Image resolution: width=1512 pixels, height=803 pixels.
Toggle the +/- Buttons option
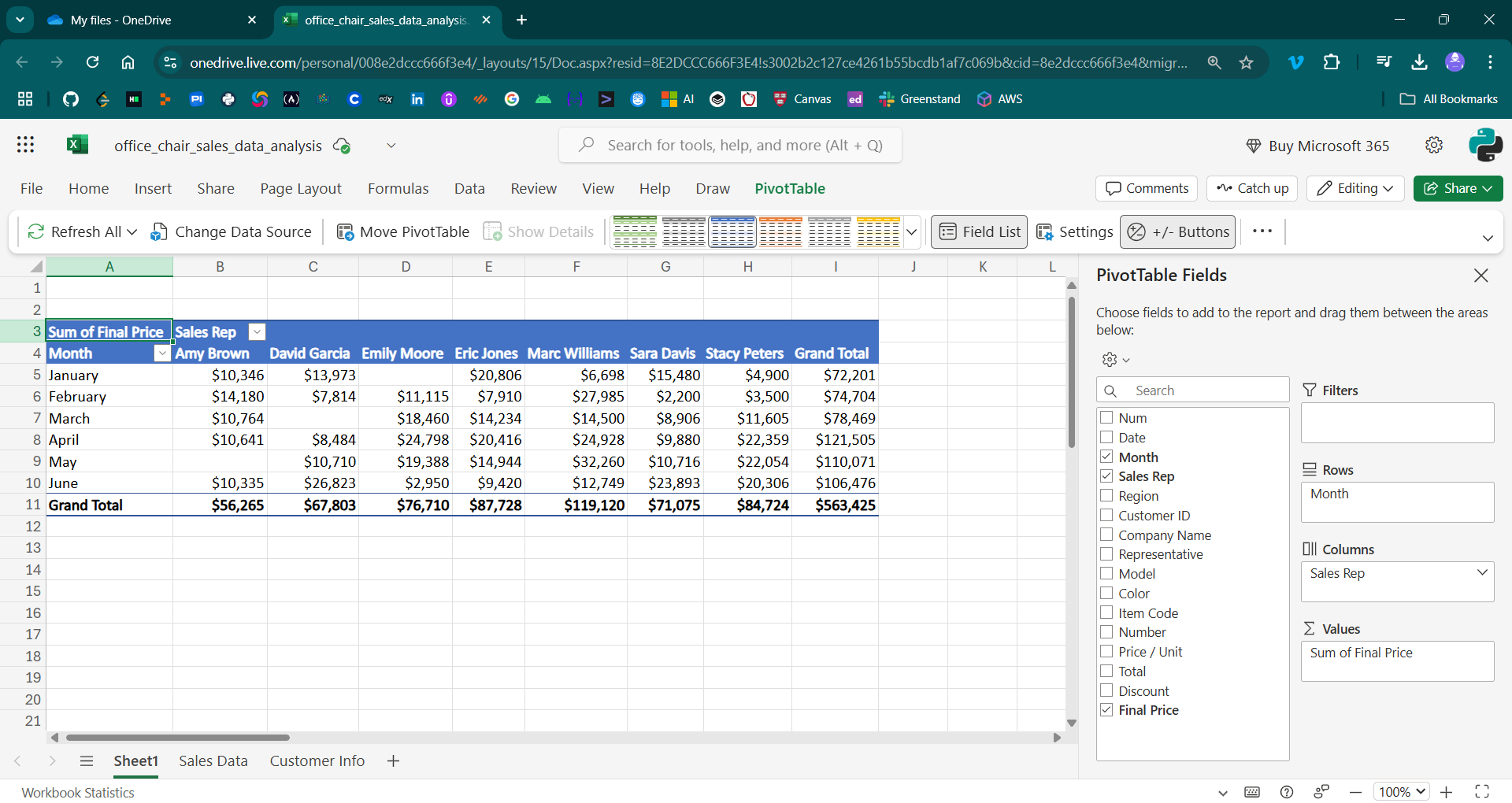click(1177, 231)
